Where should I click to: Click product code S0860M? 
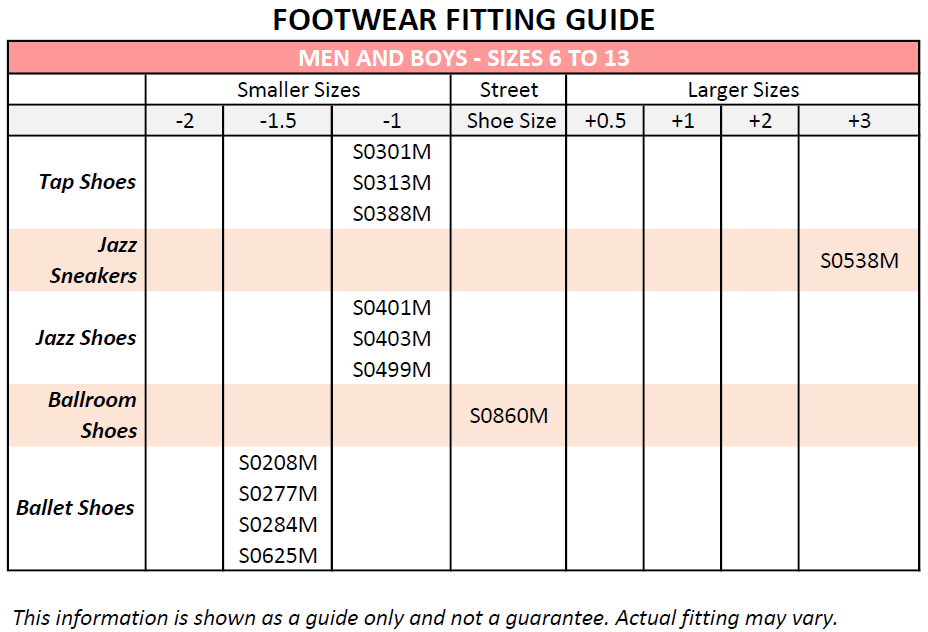pyautogui.click(x=508, y=415)
